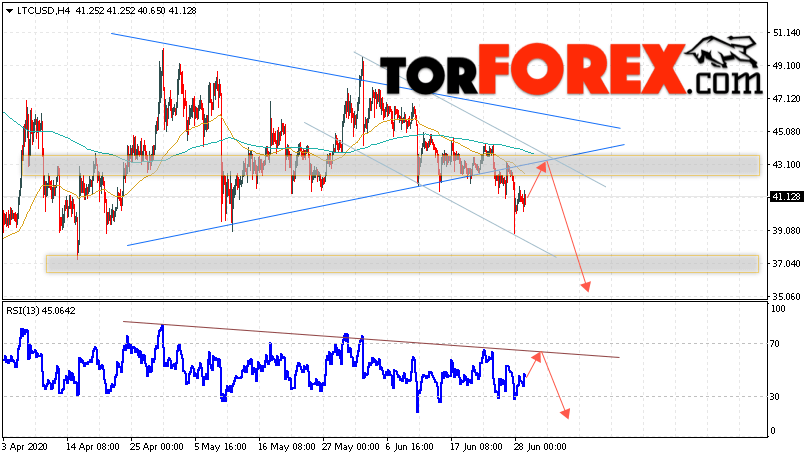
Task: Click the 39.080 price axis label
Action: pos(786,231)
